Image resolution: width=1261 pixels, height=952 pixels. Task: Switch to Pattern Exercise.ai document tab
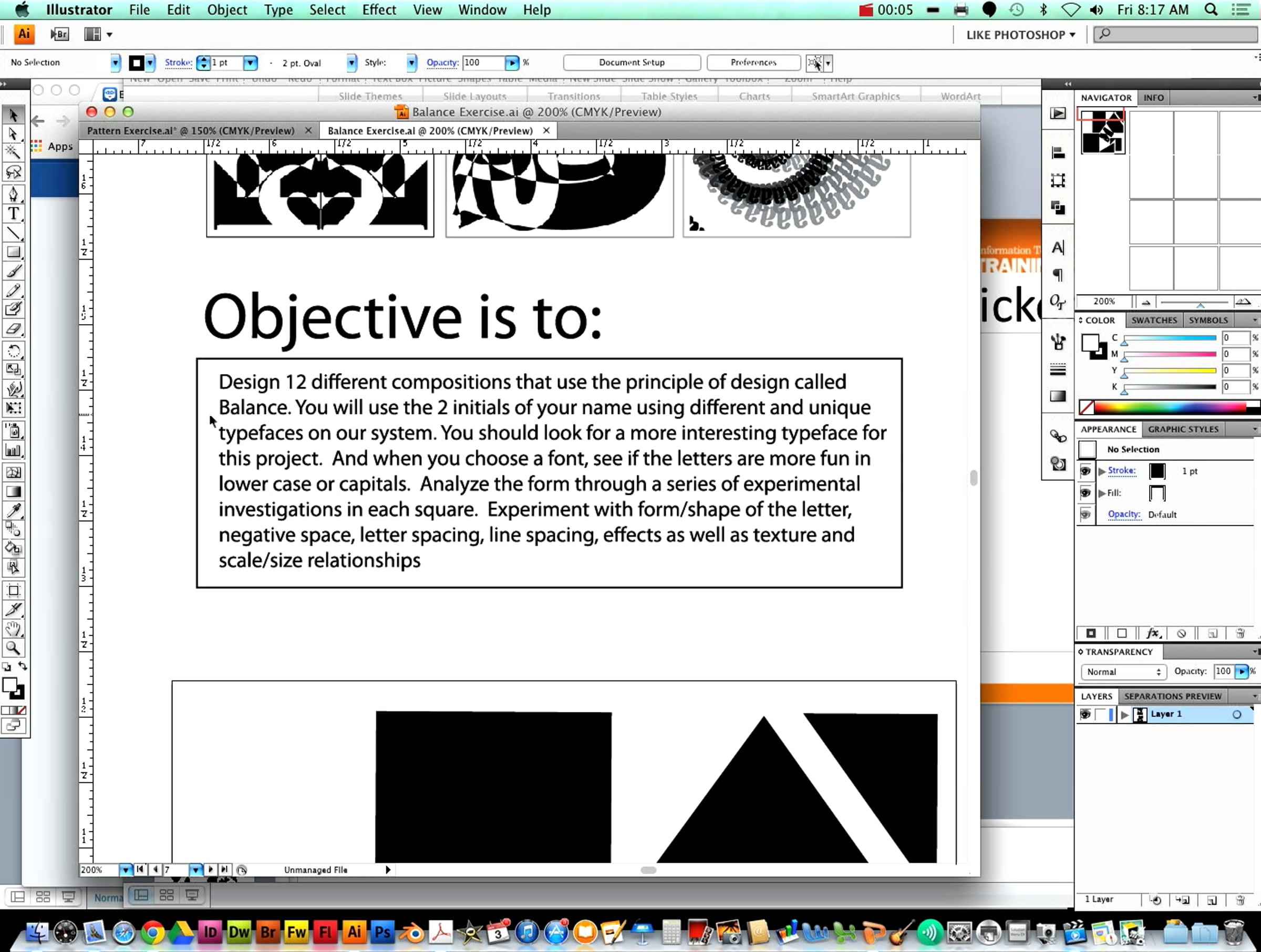[191, 130]
